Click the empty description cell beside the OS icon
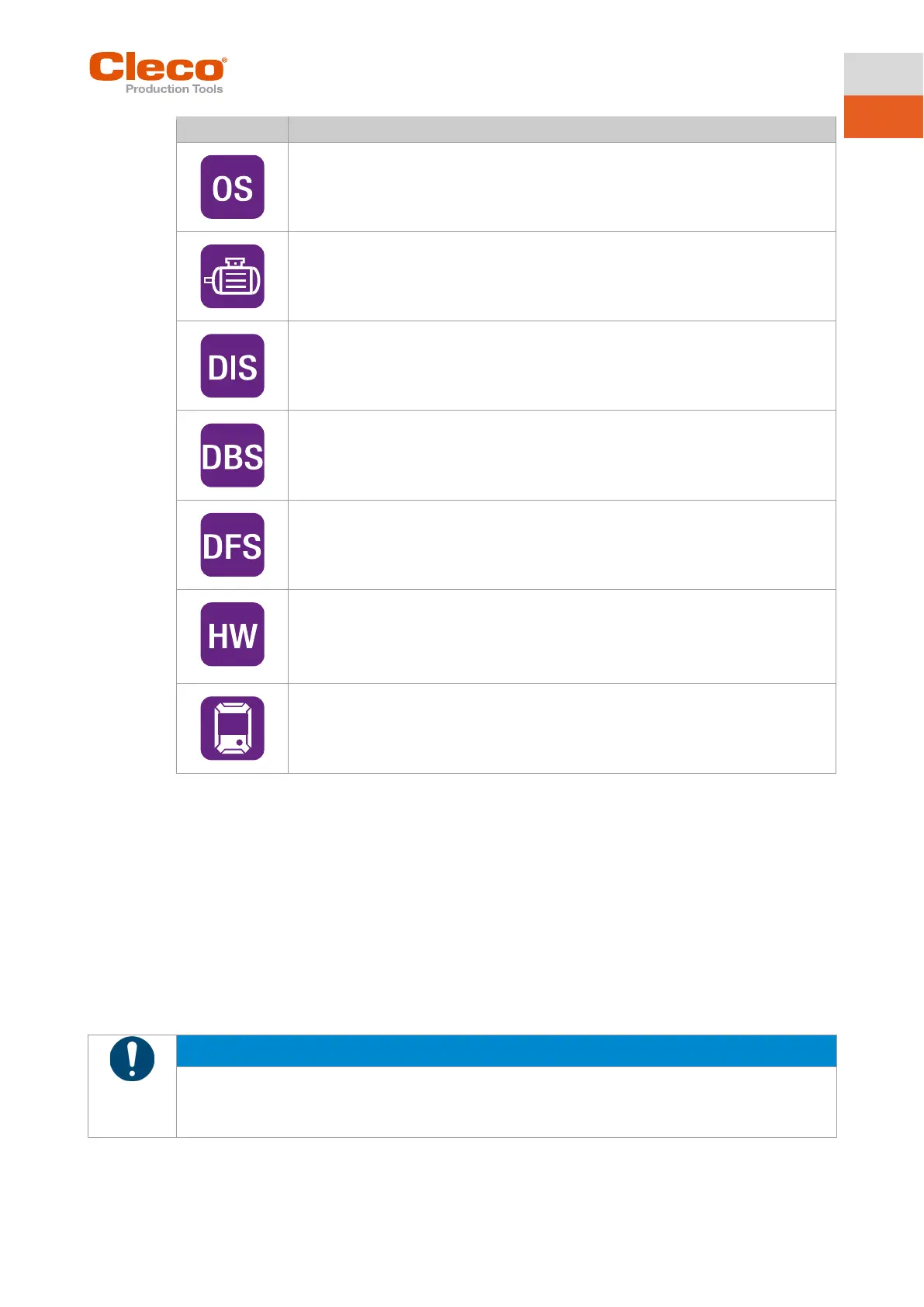924x1307 pixels. click(562, 187)
